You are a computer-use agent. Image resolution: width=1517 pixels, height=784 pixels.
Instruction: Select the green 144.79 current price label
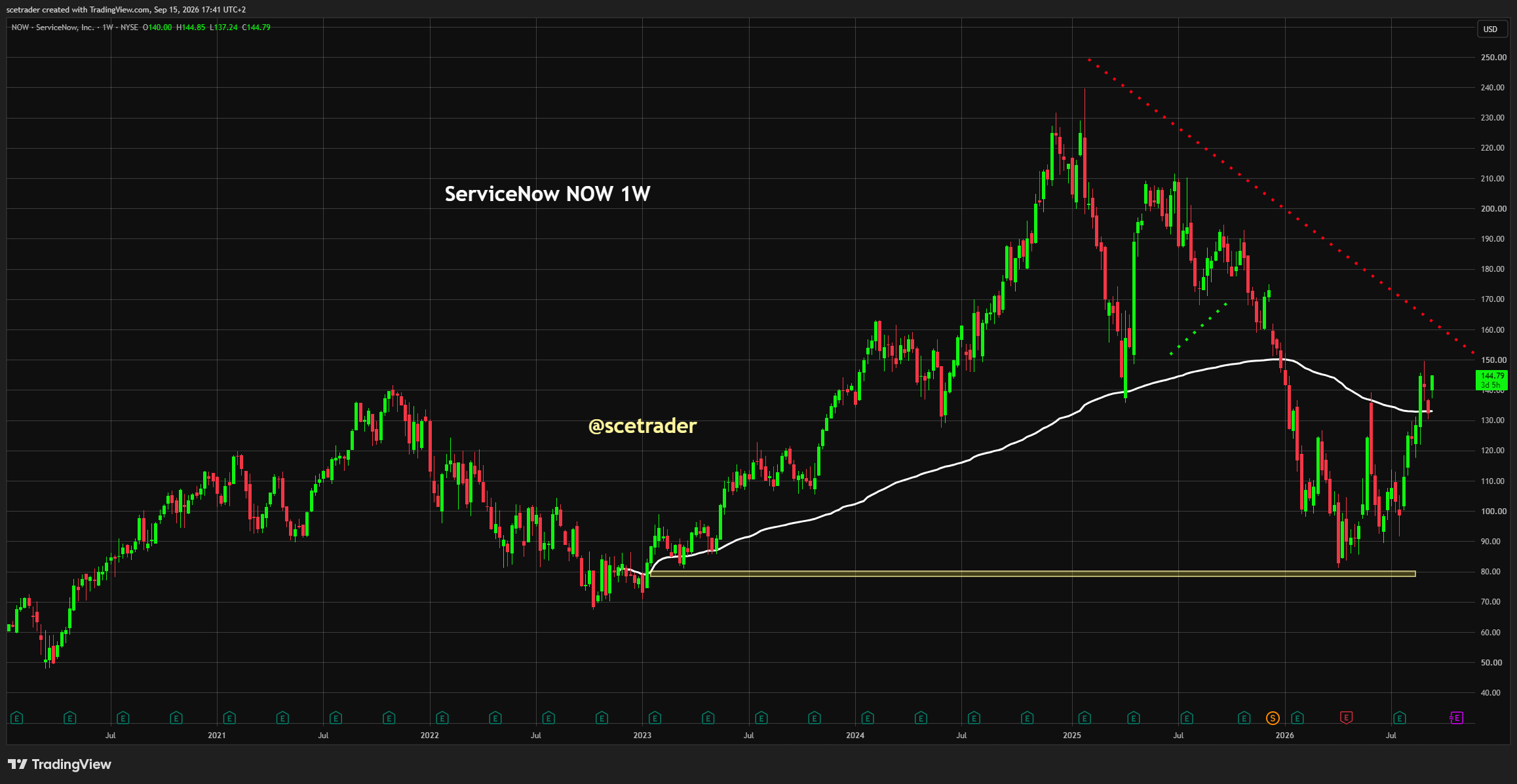[1492, 380]
